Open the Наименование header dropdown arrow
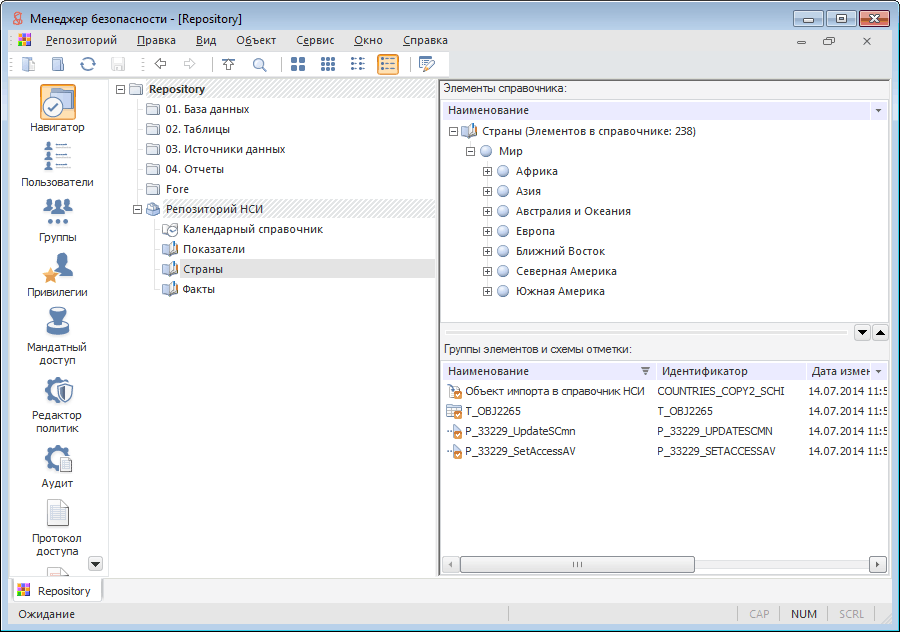 878,110
